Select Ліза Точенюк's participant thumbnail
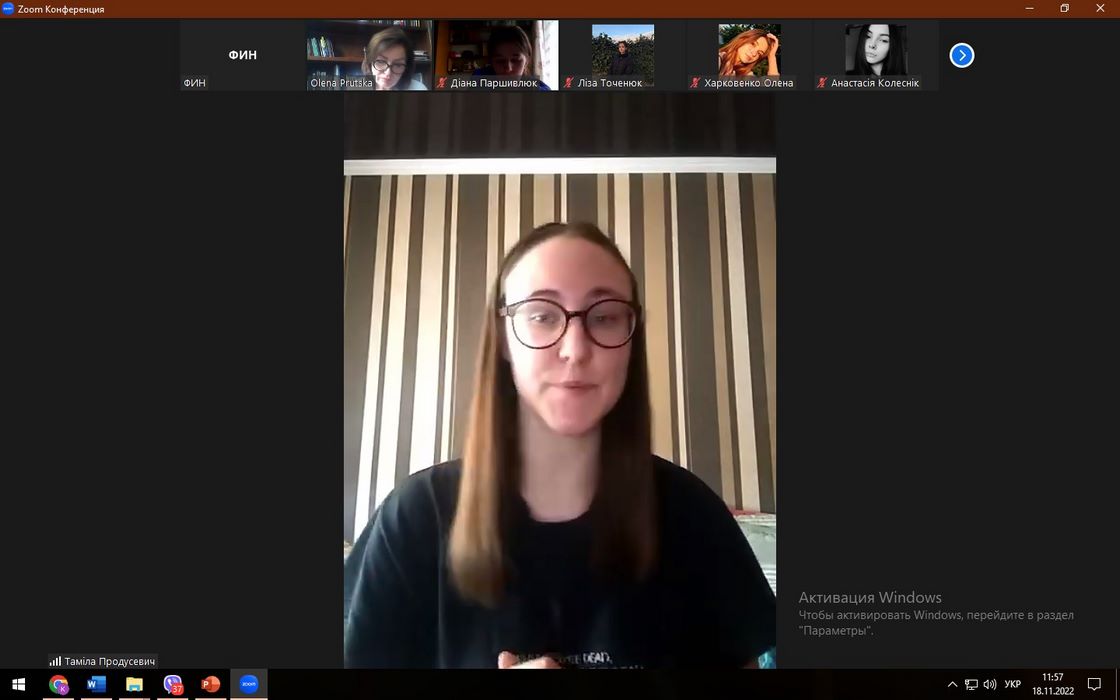Screen dimensions: 1120x700 622,55
